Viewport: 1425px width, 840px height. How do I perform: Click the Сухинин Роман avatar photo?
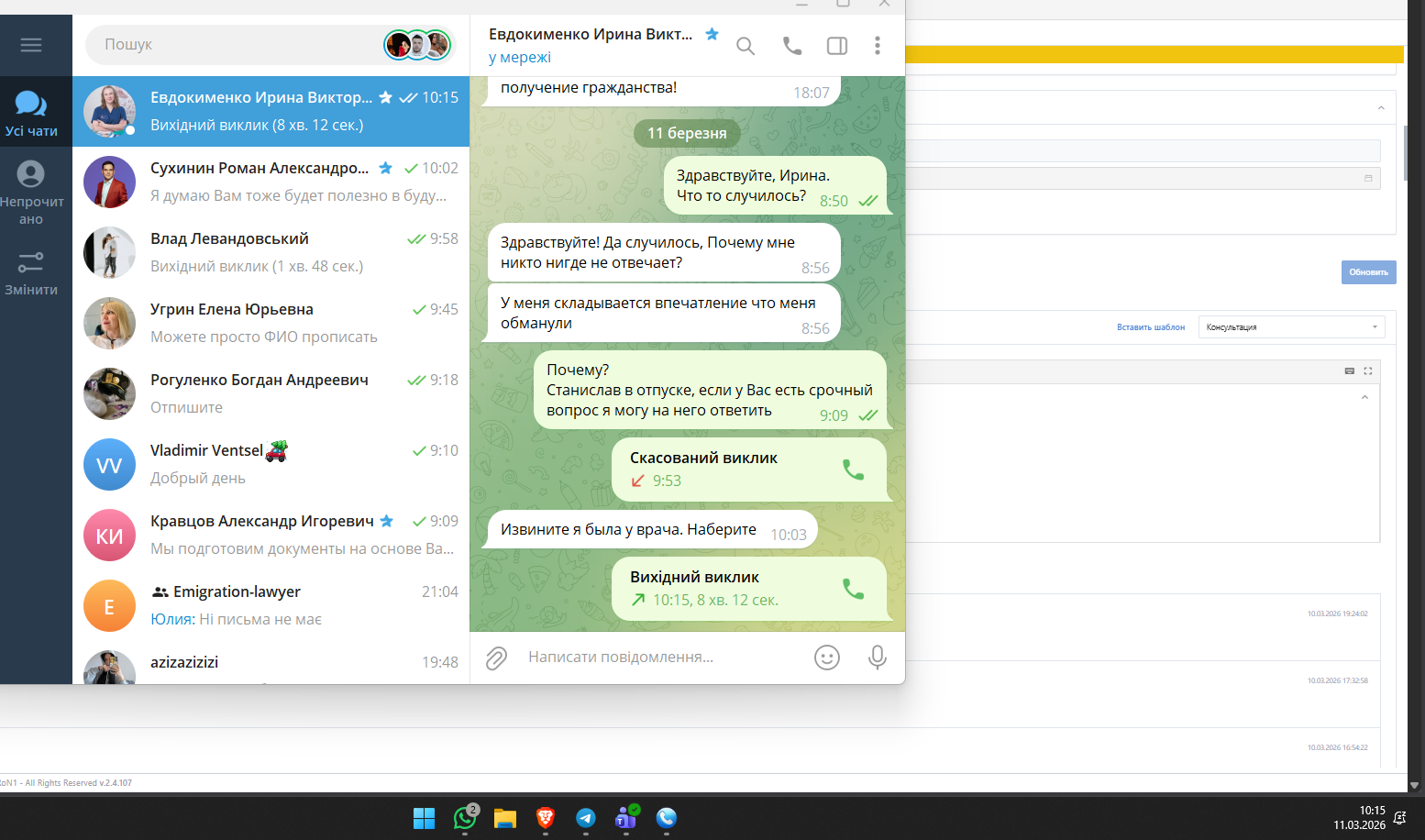109,182
